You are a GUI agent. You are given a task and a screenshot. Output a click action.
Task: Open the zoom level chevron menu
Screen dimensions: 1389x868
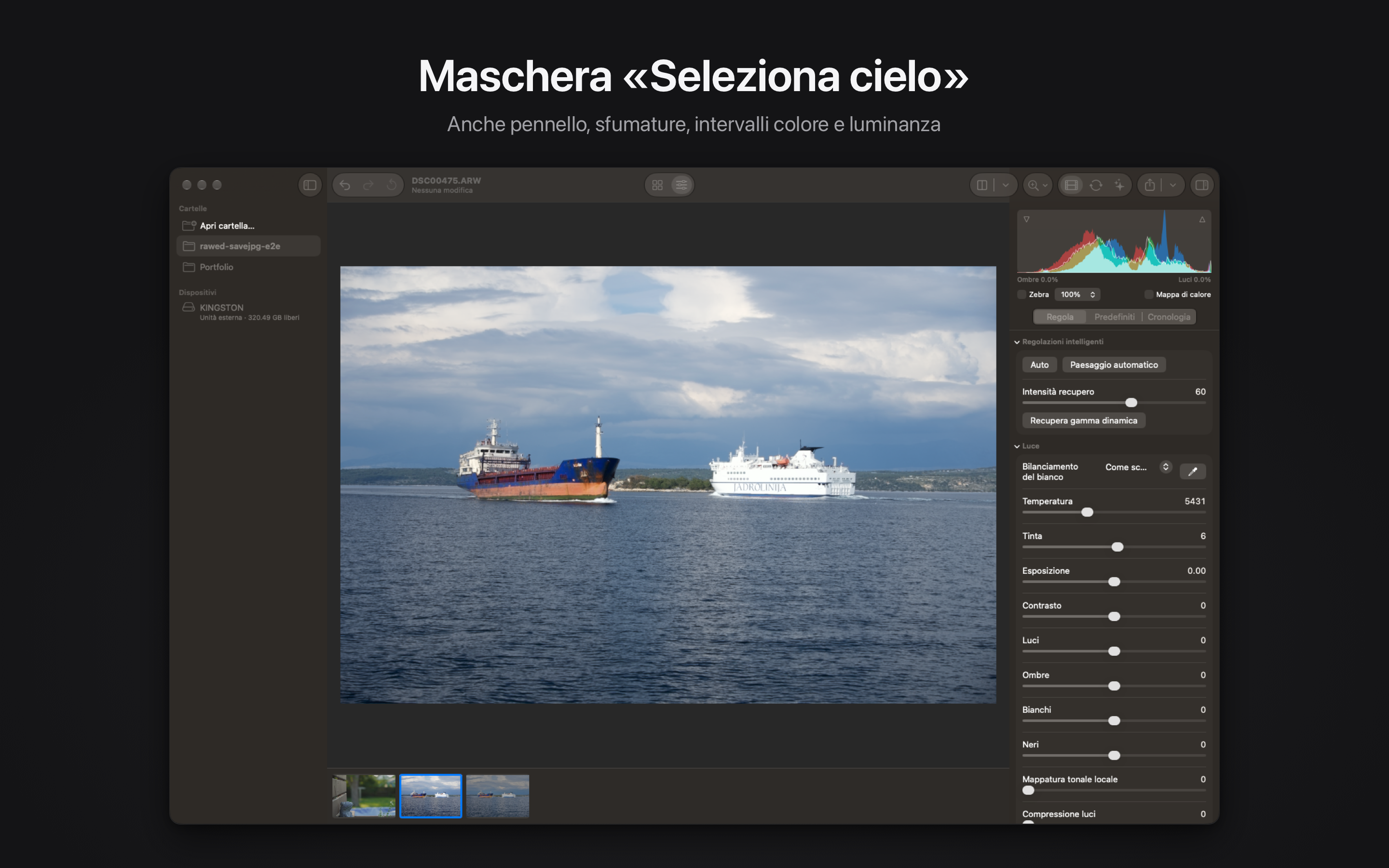[x=1045, y=185]
